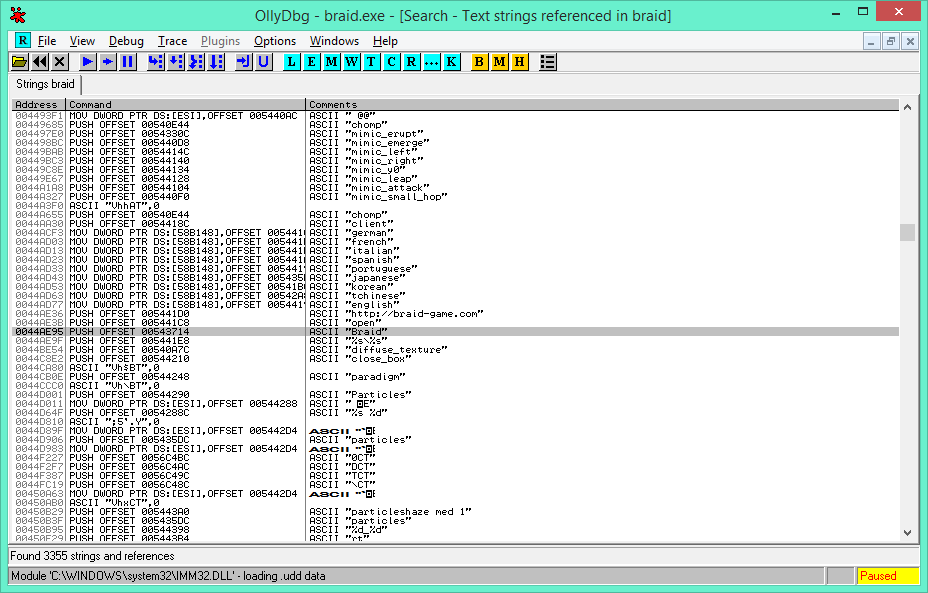Open the Log window (L) button

pos(291,62)
